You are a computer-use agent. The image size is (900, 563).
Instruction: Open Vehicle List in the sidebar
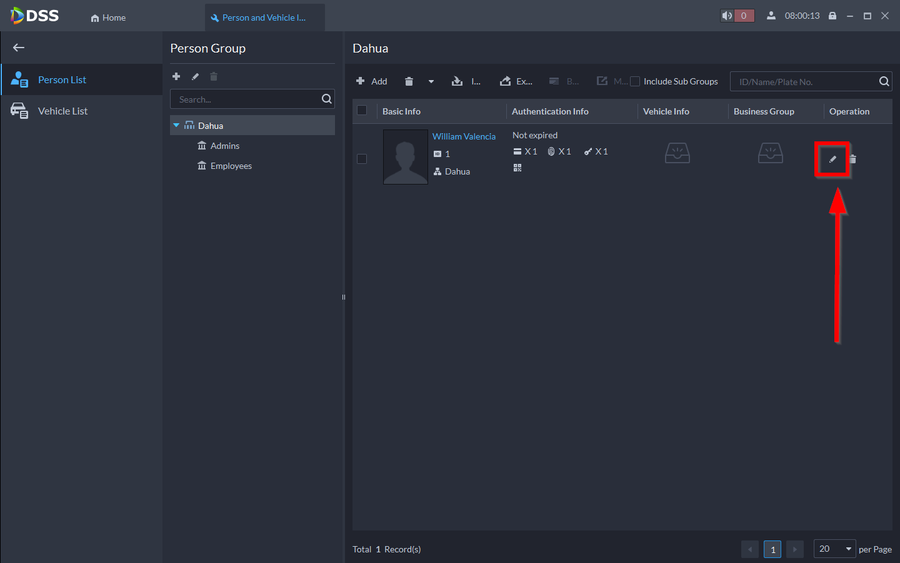tap(62, 111)
